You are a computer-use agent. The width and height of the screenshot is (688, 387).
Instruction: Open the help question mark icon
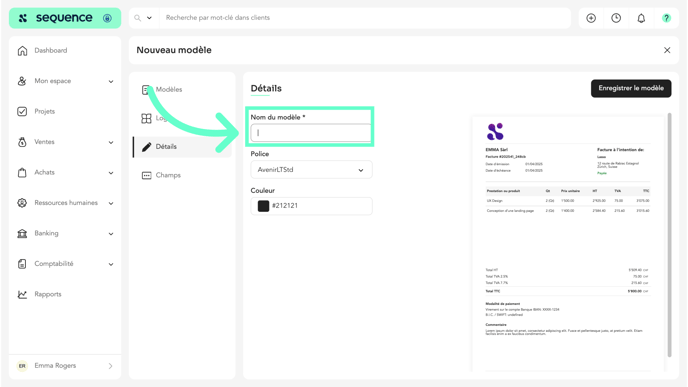(x=666, y=18)
